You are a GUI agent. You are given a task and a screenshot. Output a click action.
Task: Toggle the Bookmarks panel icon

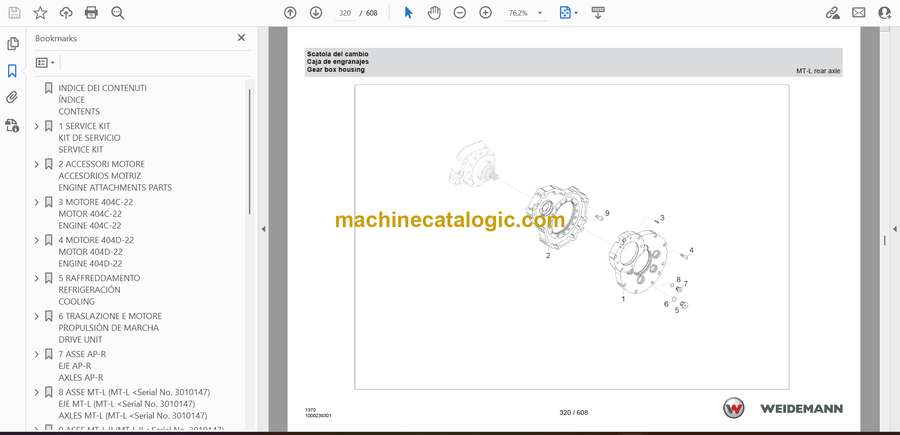pos(12,71)
